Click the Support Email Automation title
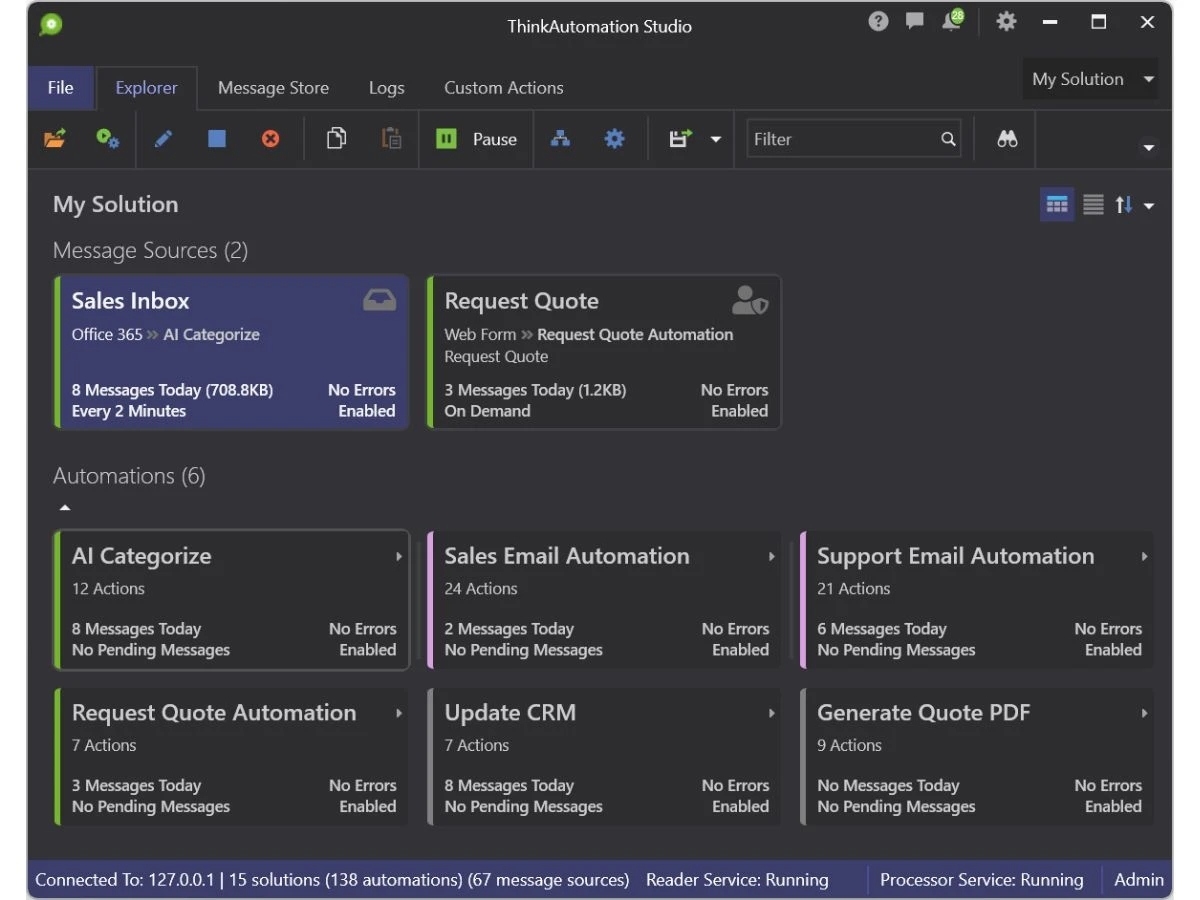This screenshot has width=1200, height=900. pyautogui.click(x=955, y=556)
